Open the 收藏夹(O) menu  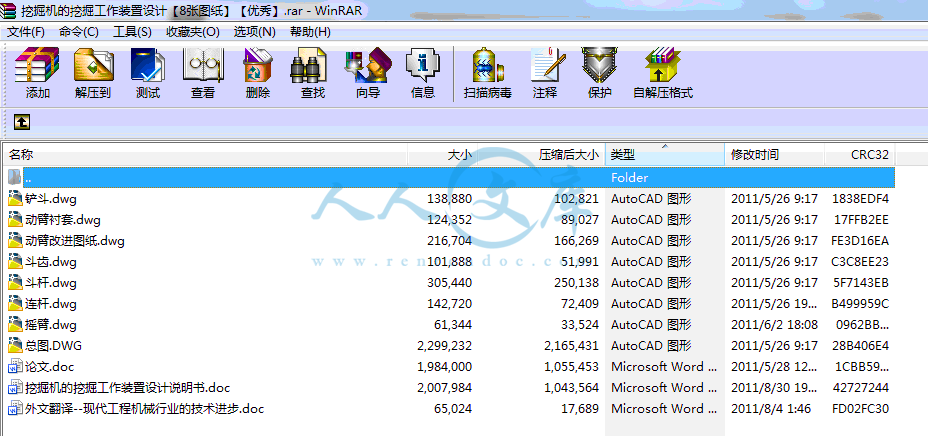coord(193,31)
